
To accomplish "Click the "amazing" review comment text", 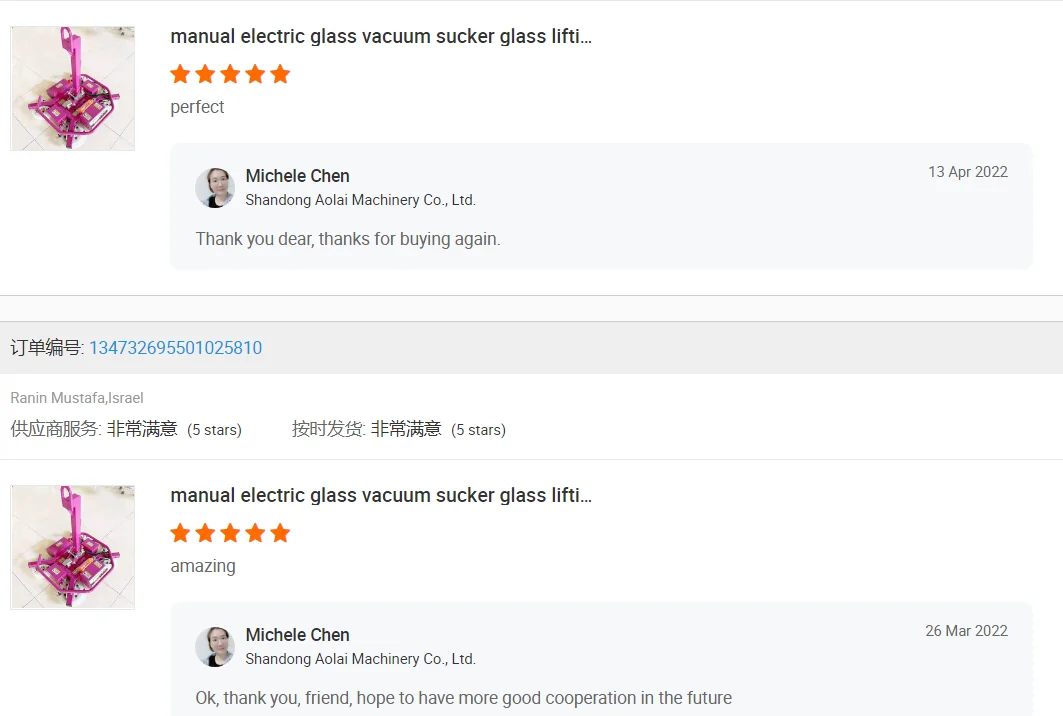I will tap(203, 566).
